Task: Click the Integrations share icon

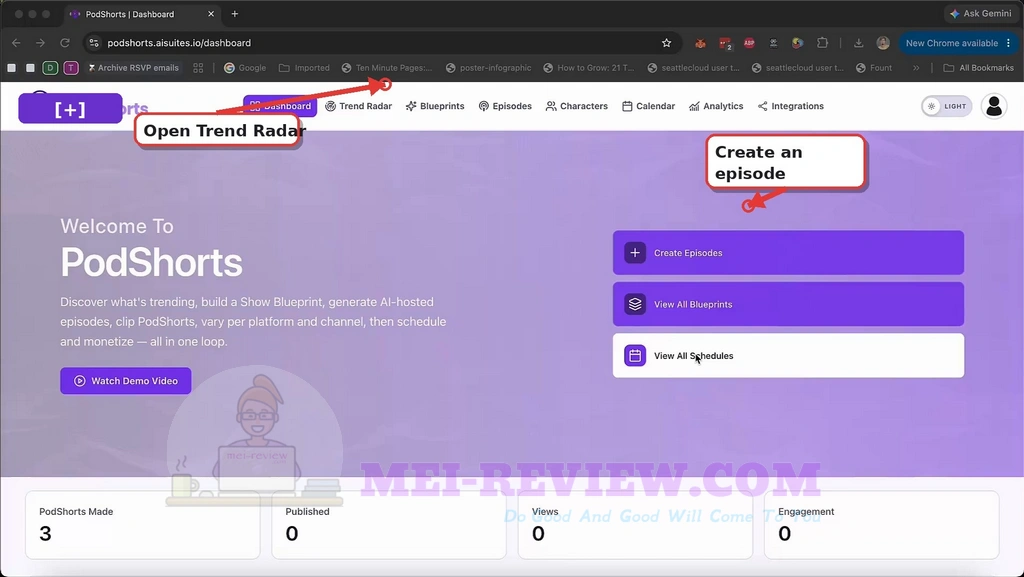Action: (x=763, y=106)
